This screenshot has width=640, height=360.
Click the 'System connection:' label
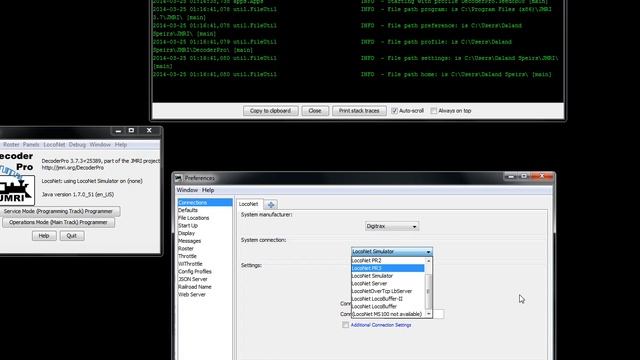[x=263, y=240]
